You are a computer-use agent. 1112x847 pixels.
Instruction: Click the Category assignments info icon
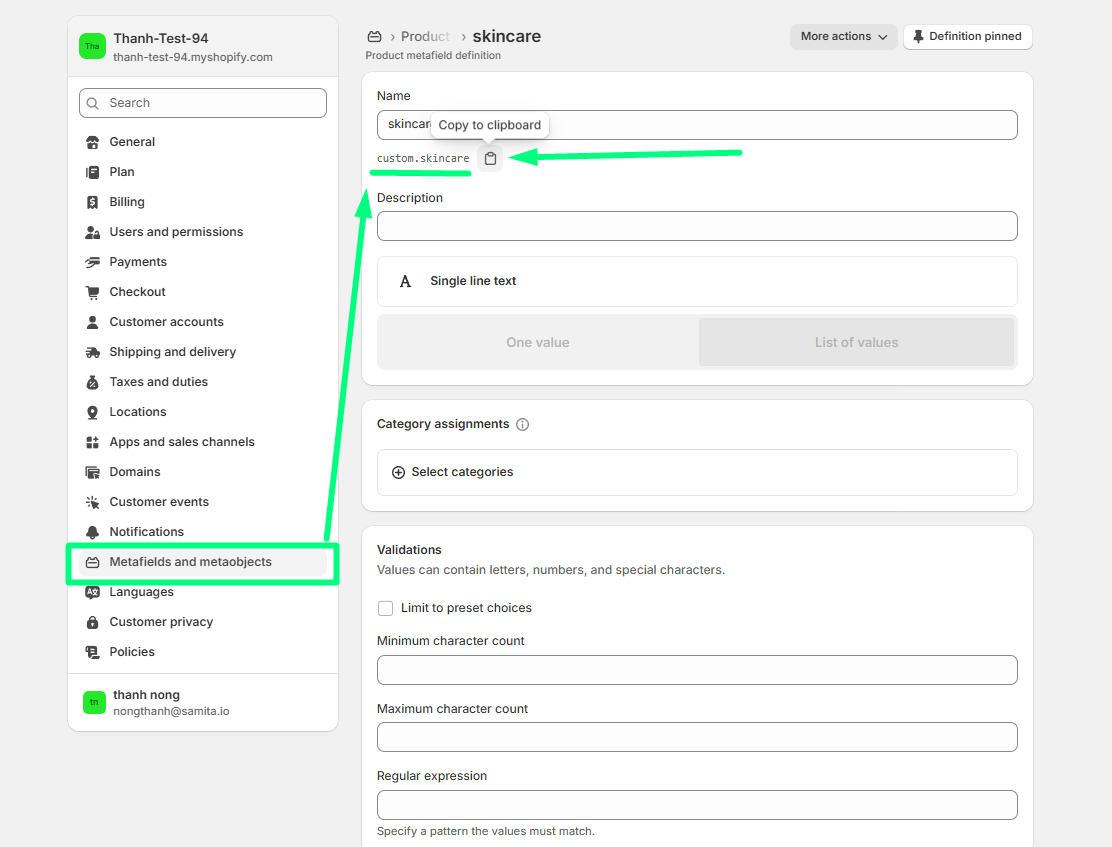(x=522, y=424)
